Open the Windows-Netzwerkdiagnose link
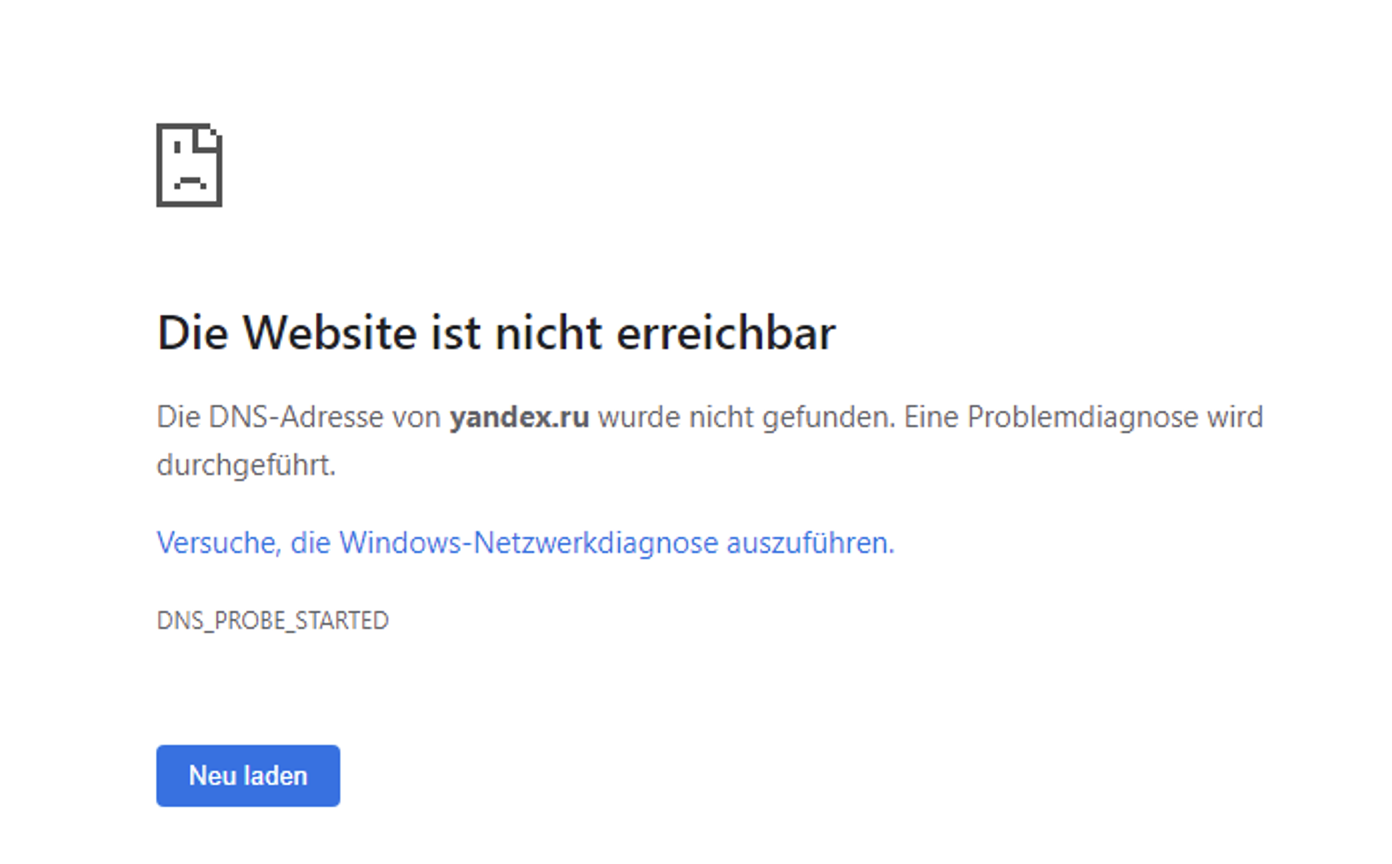The width and height of the screenshot is (1392, 864). (x=524, y=542)
